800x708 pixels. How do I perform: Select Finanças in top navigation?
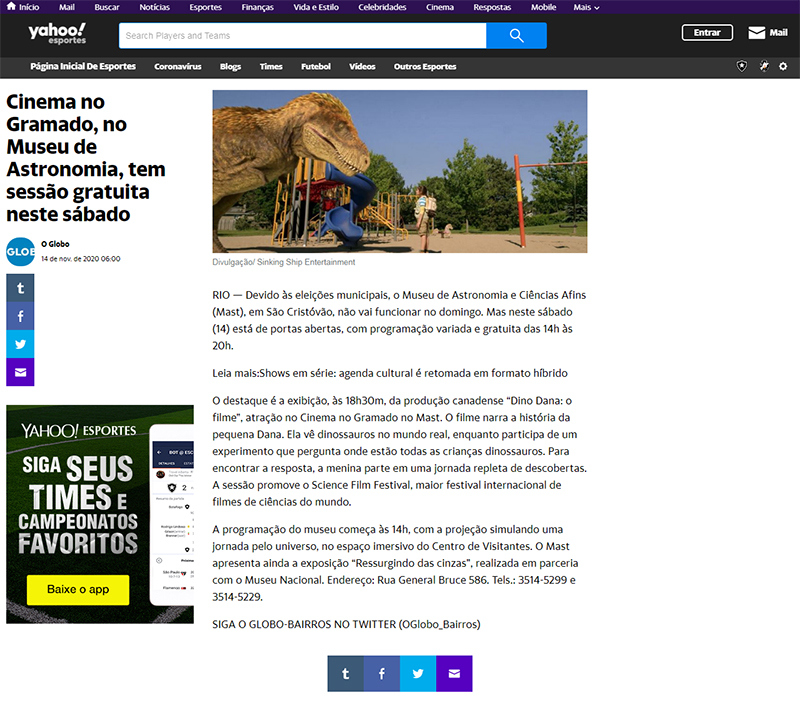click(x=257, y=7)
